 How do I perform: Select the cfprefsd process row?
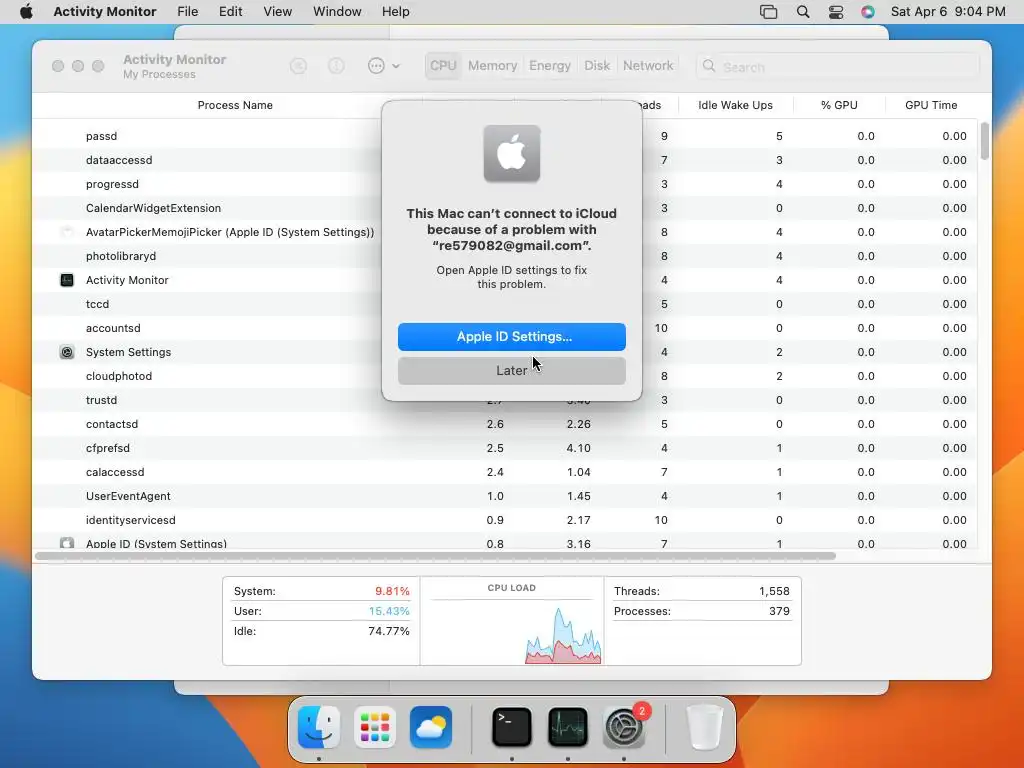[505, 448]
